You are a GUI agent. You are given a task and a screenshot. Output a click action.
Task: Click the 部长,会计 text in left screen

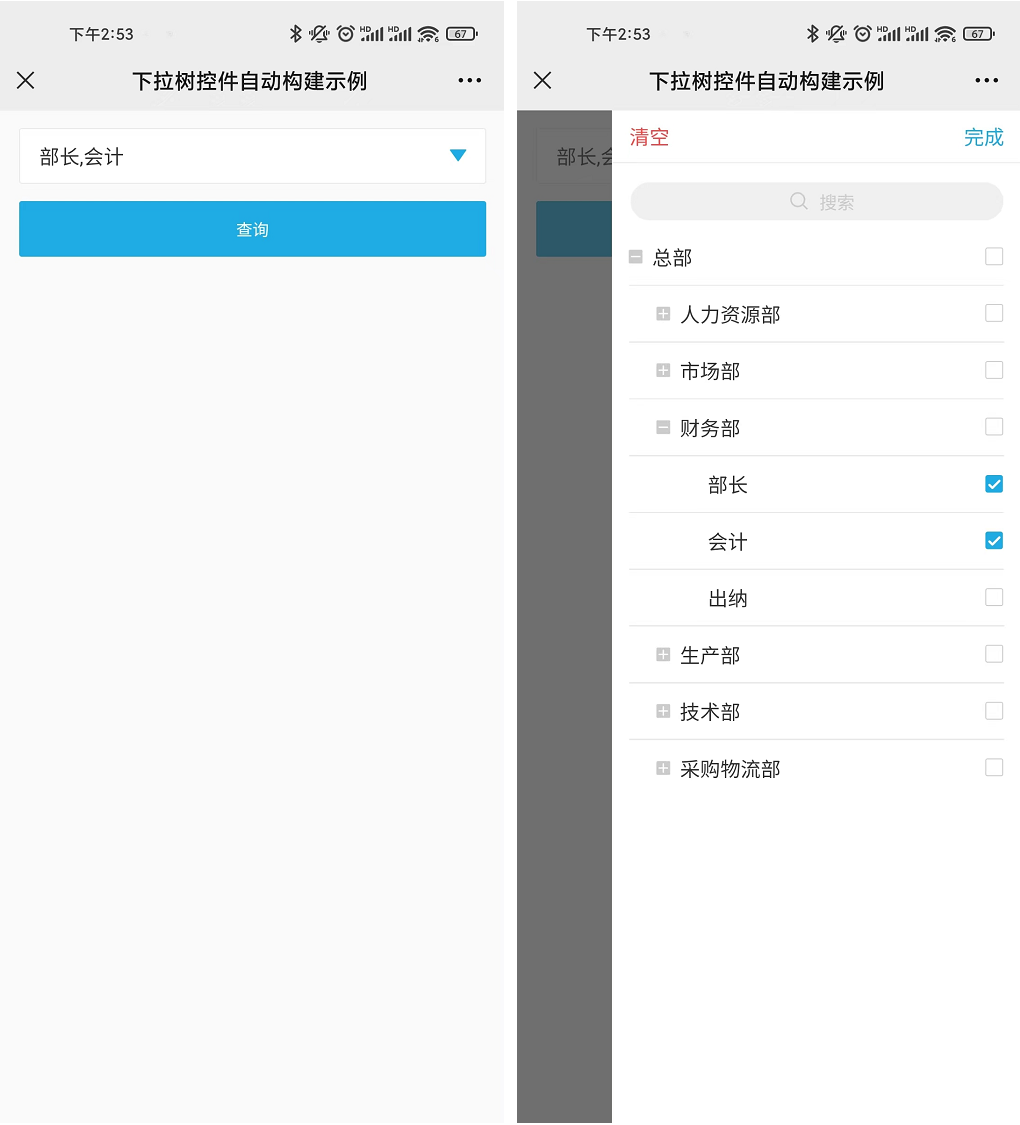(82, 156)
